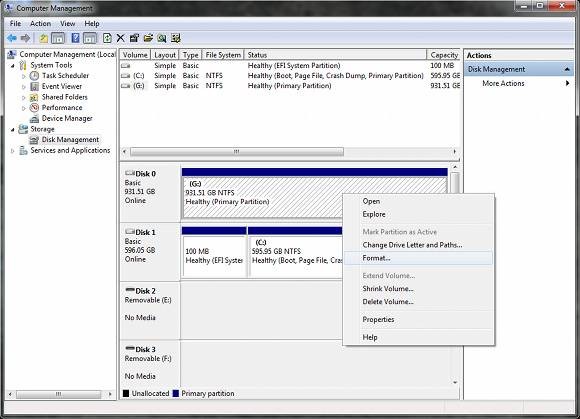The width and height of the screenshot is (580, 419).
Task: Open the Help menu
Action: (92, 24)
